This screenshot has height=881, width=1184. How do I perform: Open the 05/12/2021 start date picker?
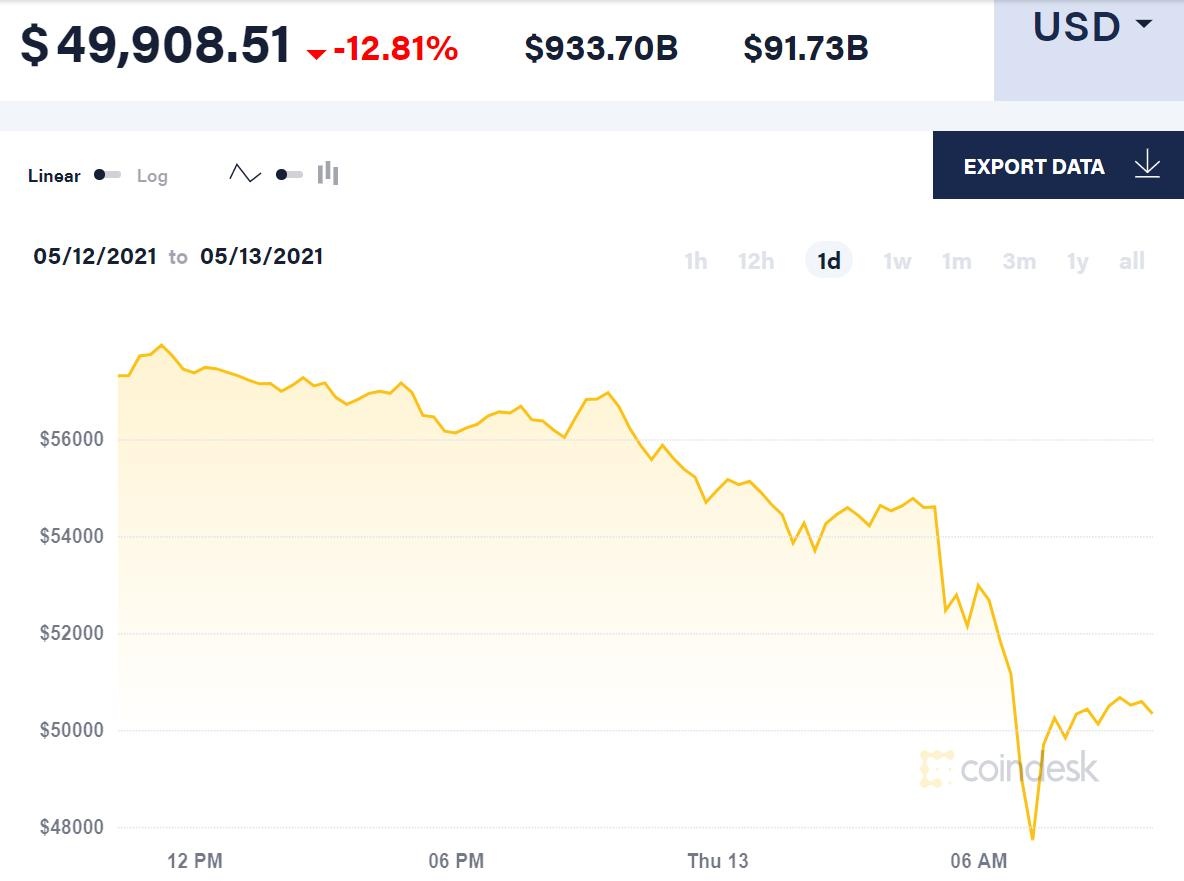point(95,256)
